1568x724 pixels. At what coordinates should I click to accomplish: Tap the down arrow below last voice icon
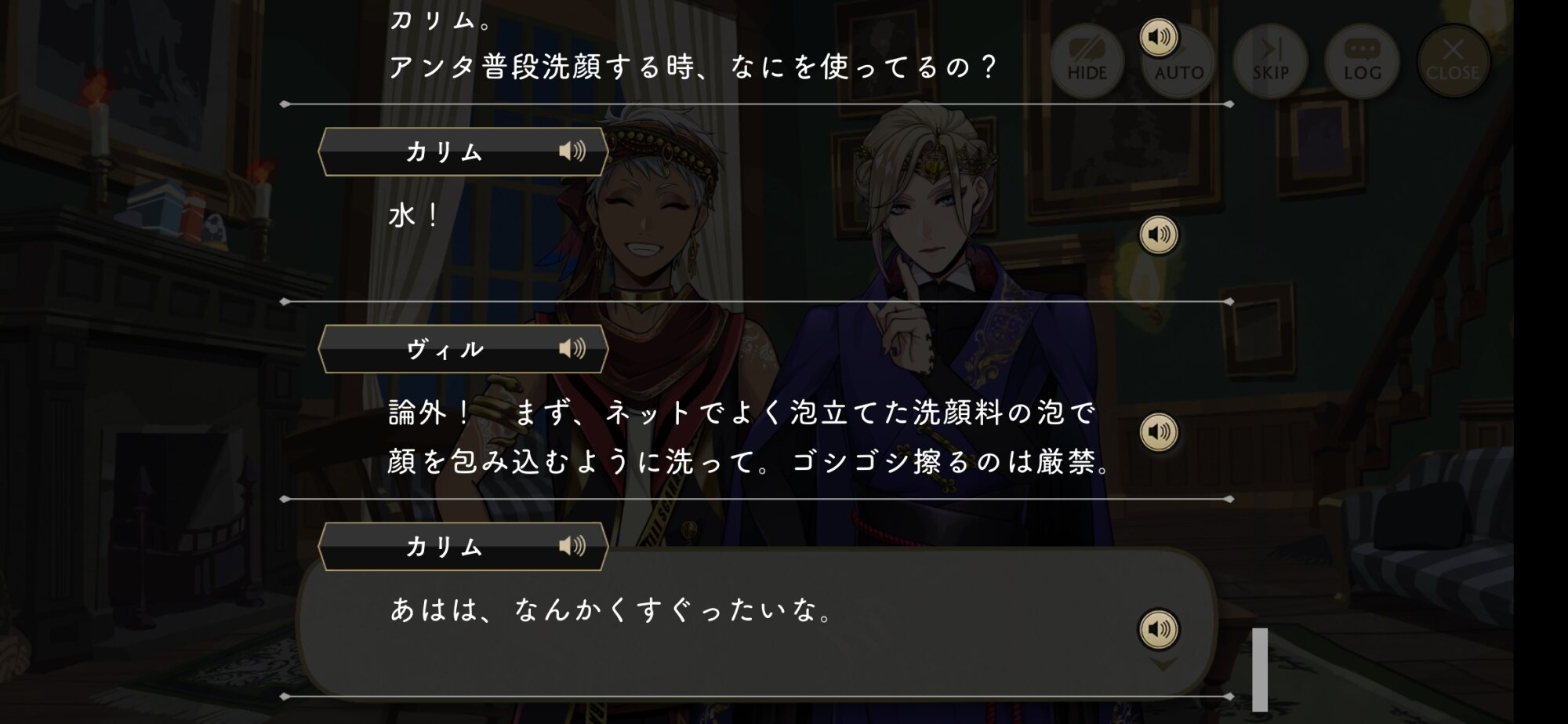(1163, 664)
